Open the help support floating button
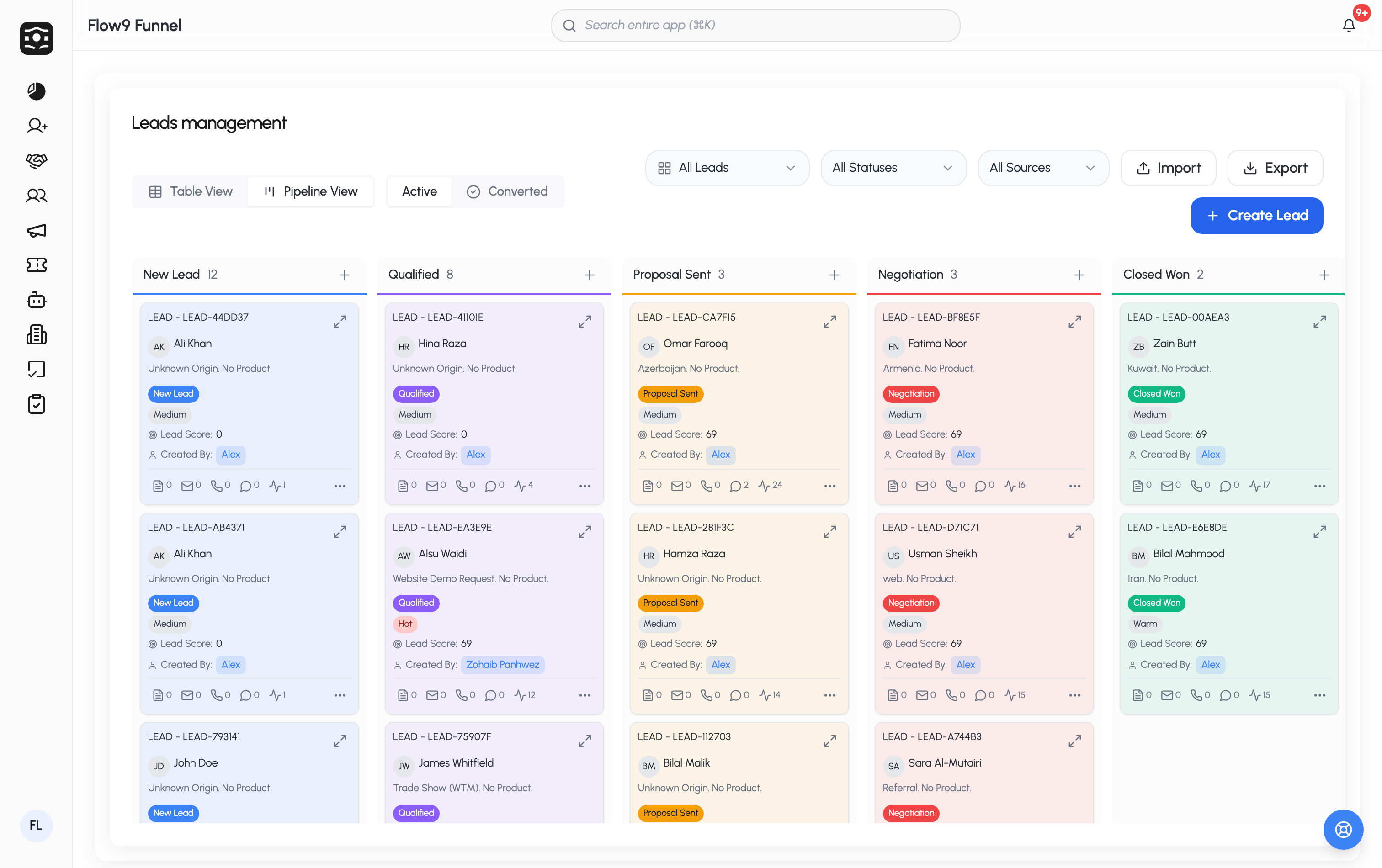The width and height of the screenshot is (1382, 868). click(x=1343, y=829)
